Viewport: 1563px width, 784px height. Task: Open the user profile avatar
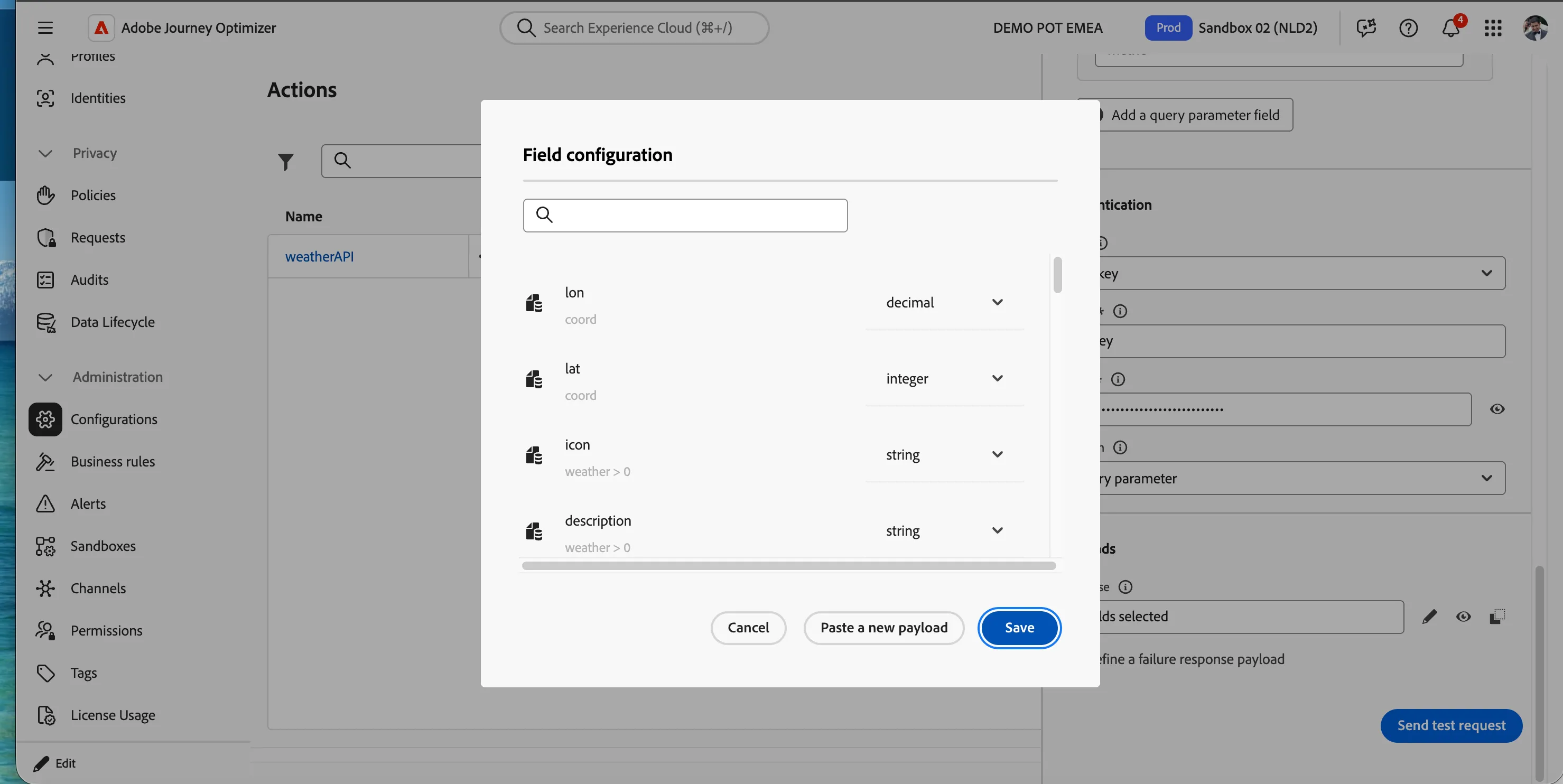[1535, 28]
